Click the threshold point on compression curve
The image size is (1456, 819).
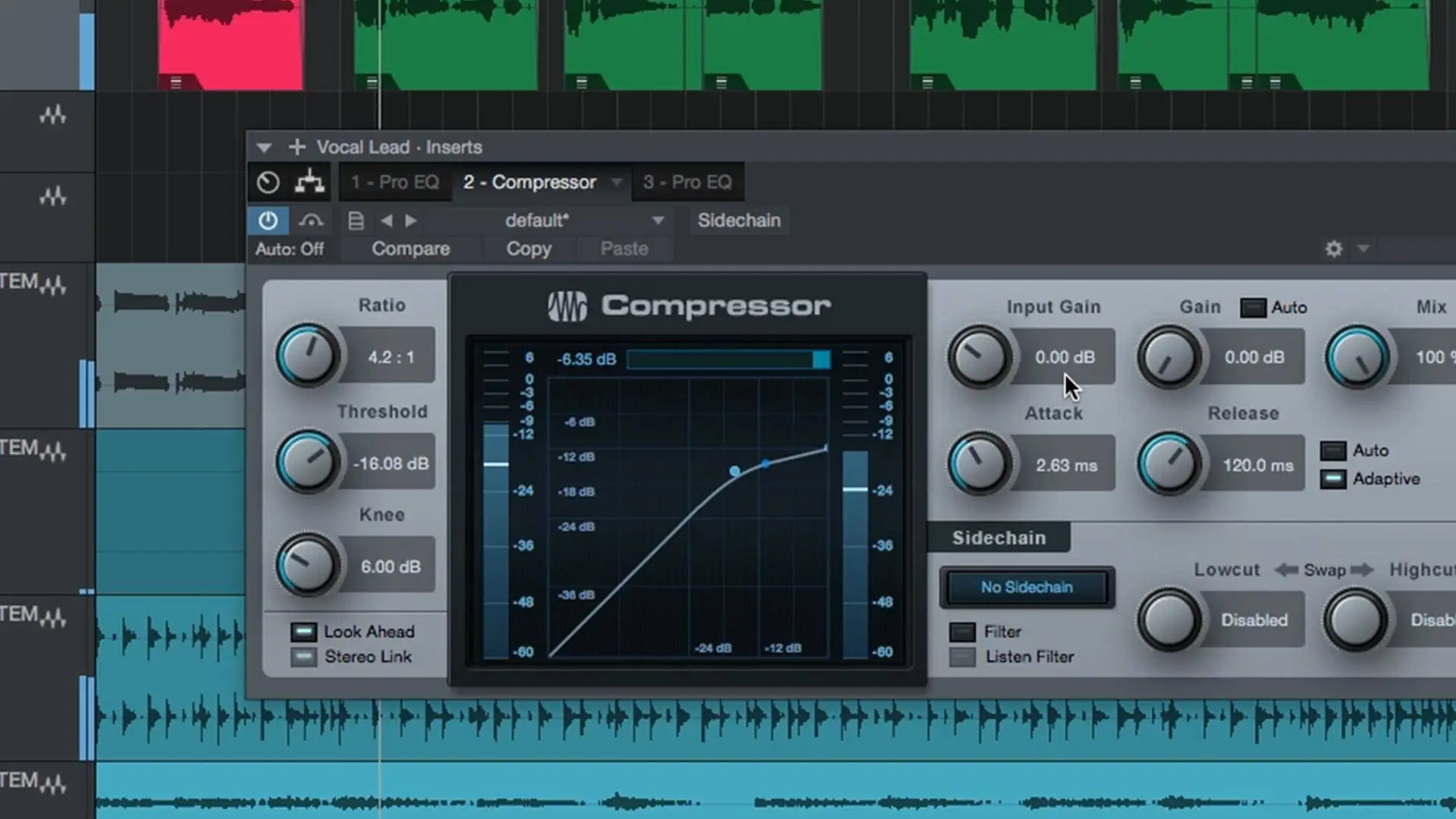735,471
